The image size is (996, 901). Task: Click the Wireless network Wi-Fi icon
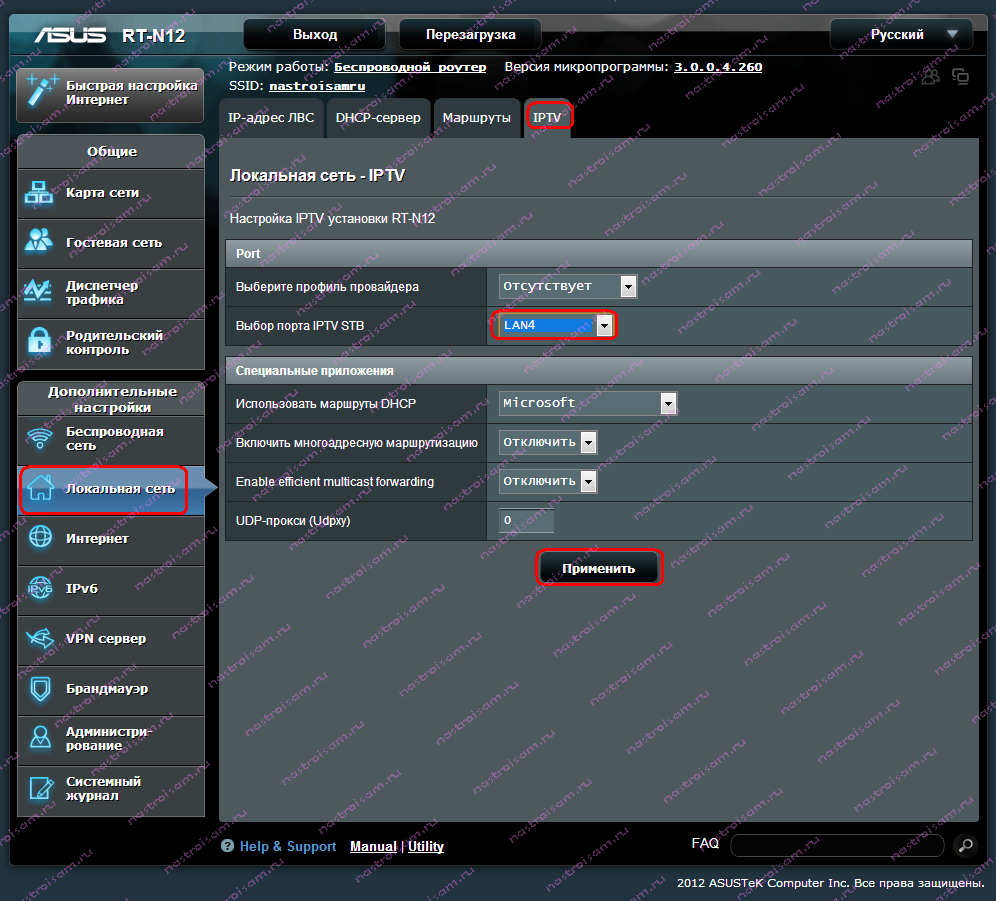(39, 438)
